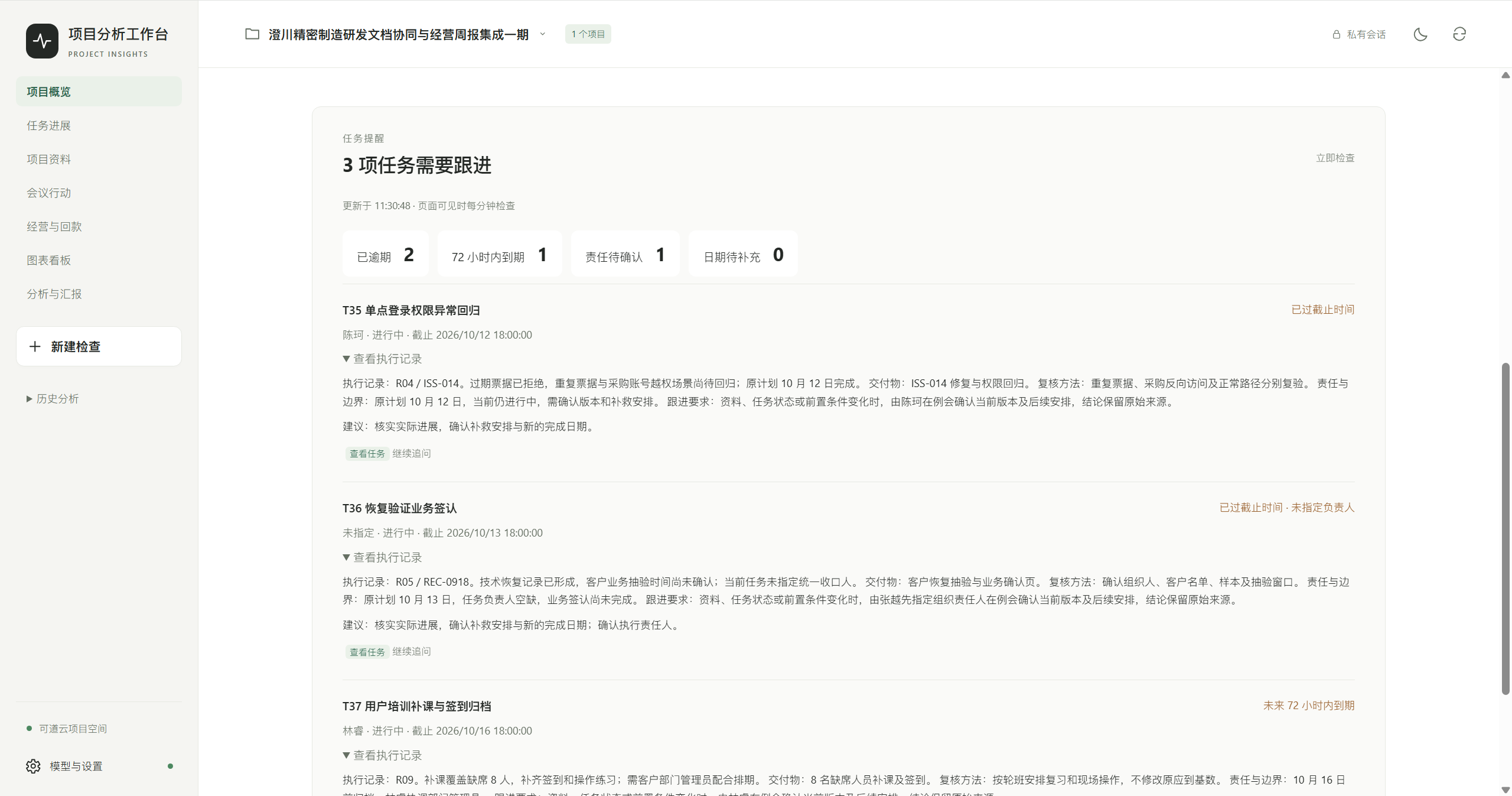Open 项目资料 in sidebar
Image resolution: width=1512 pixels, height=796 pixels.
coord(99,159)
